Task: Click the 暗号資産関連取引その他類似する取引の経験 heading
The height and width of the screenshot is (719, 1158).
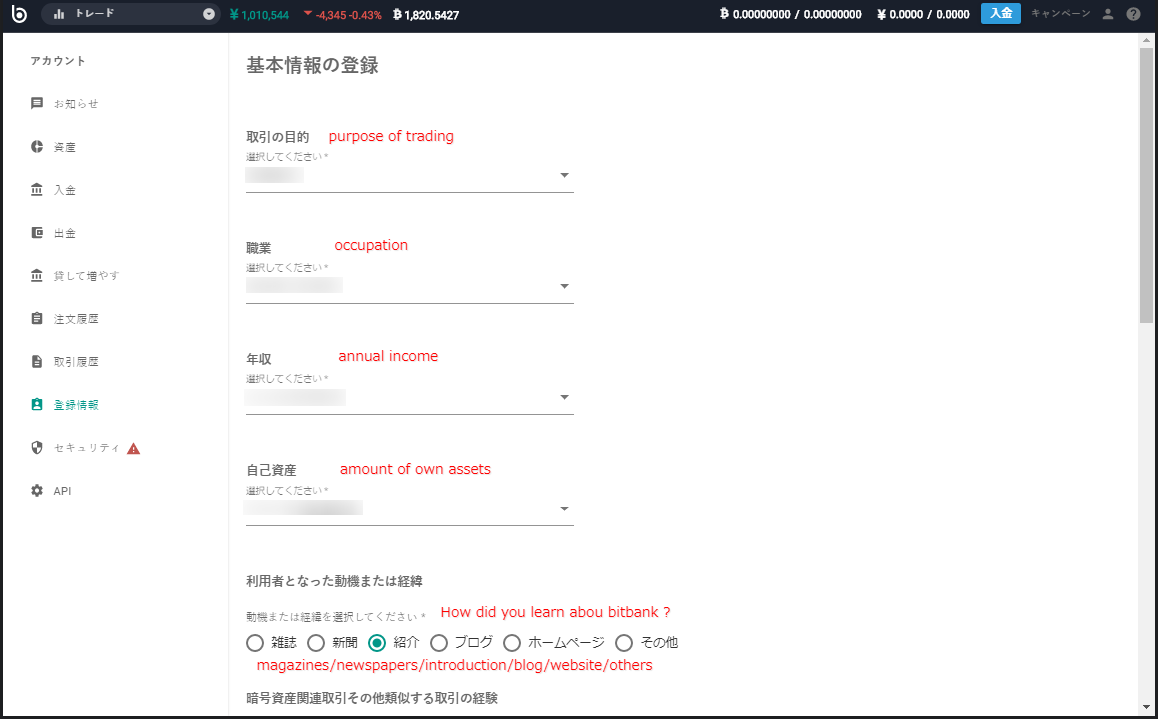Action: [x=372, y=698]
